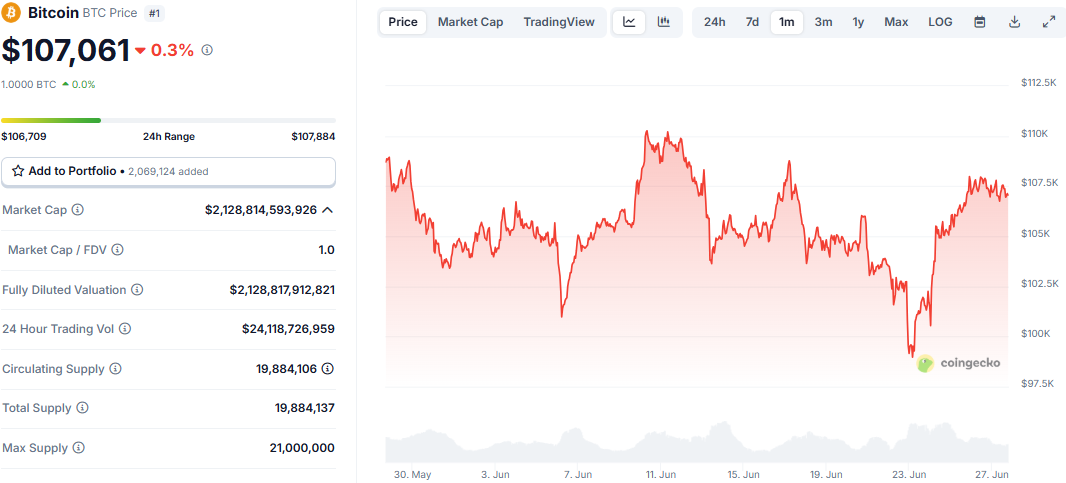Screen dimensions: 1066x483
Task: Download the chart data
Action: coord(1014,22)
